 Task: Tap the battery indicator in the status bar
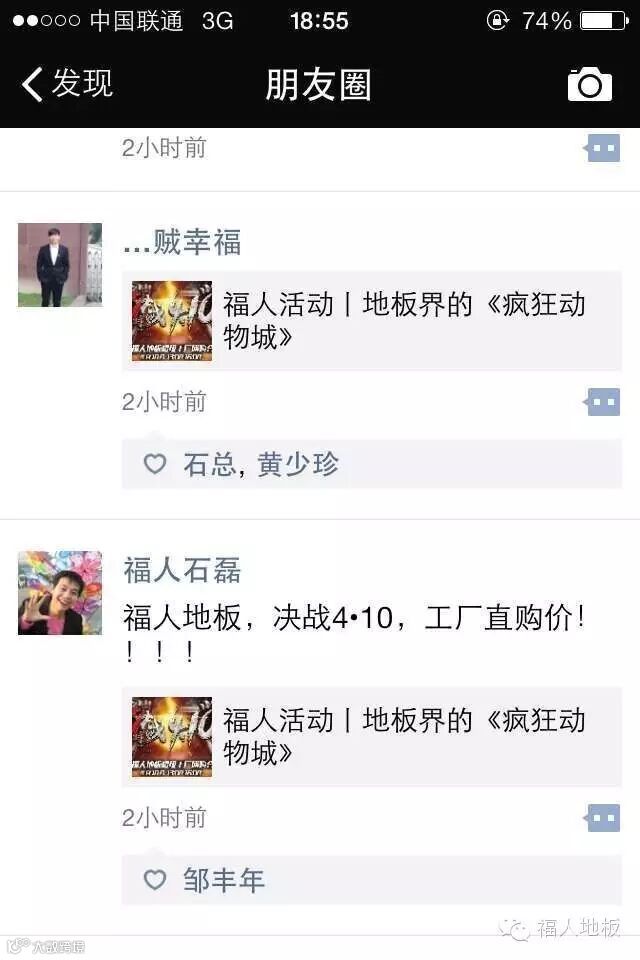(604, 21)
